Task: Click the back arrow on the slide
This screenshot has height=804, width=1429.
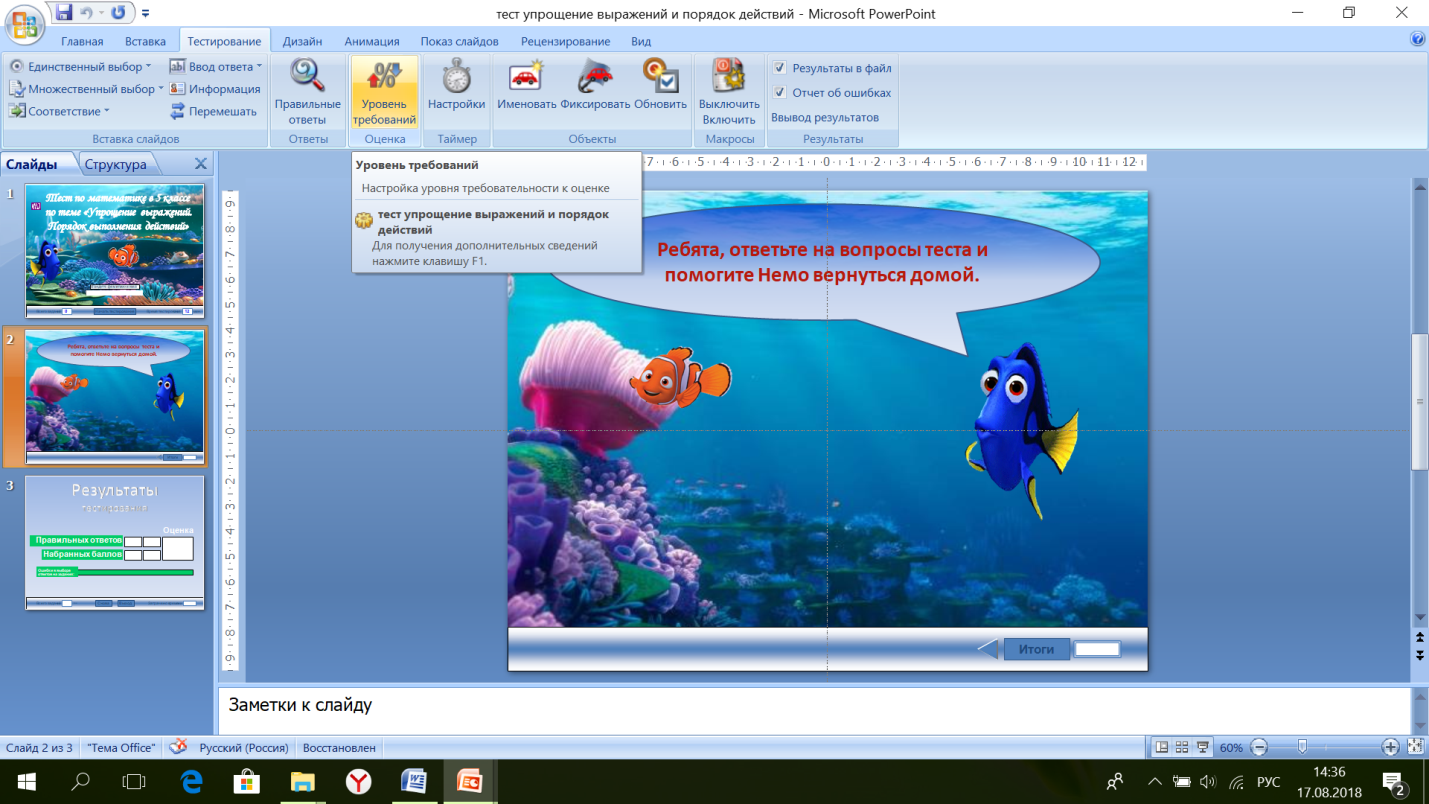Action: pyautogui.click(x=987, y=649)
